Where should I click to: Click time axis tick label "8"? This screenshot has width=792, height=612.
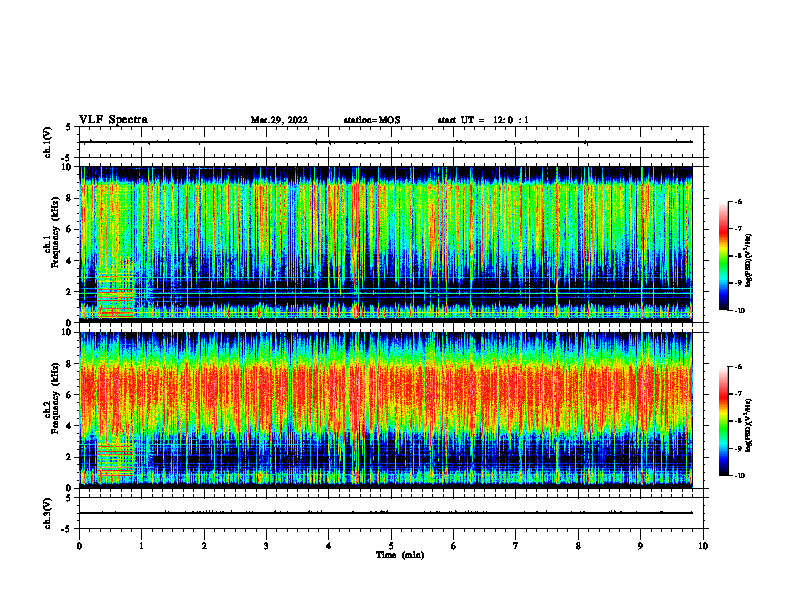(x=578, y=546)
